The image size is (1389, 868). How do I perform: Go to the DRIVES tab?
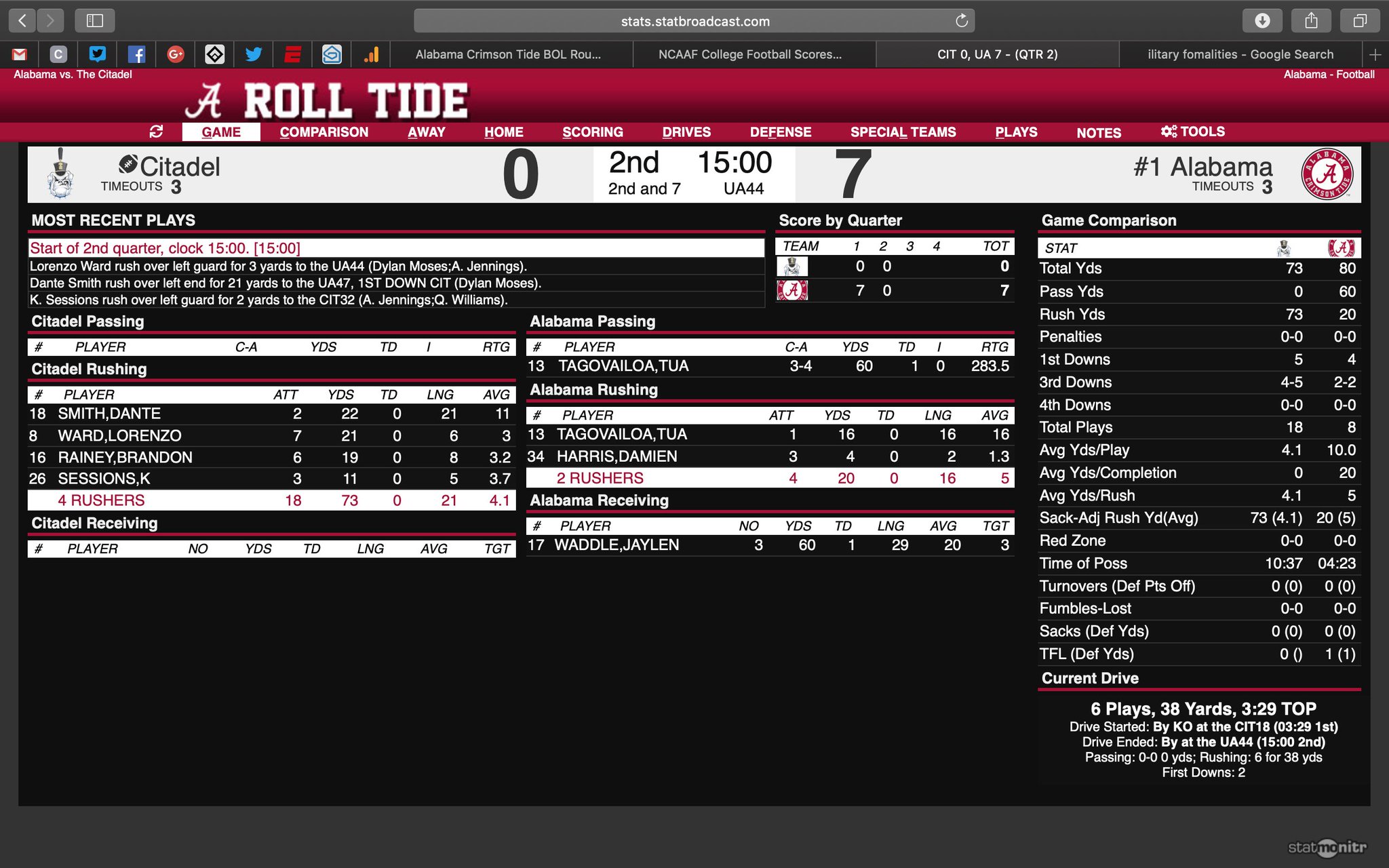tap(686, 132)
